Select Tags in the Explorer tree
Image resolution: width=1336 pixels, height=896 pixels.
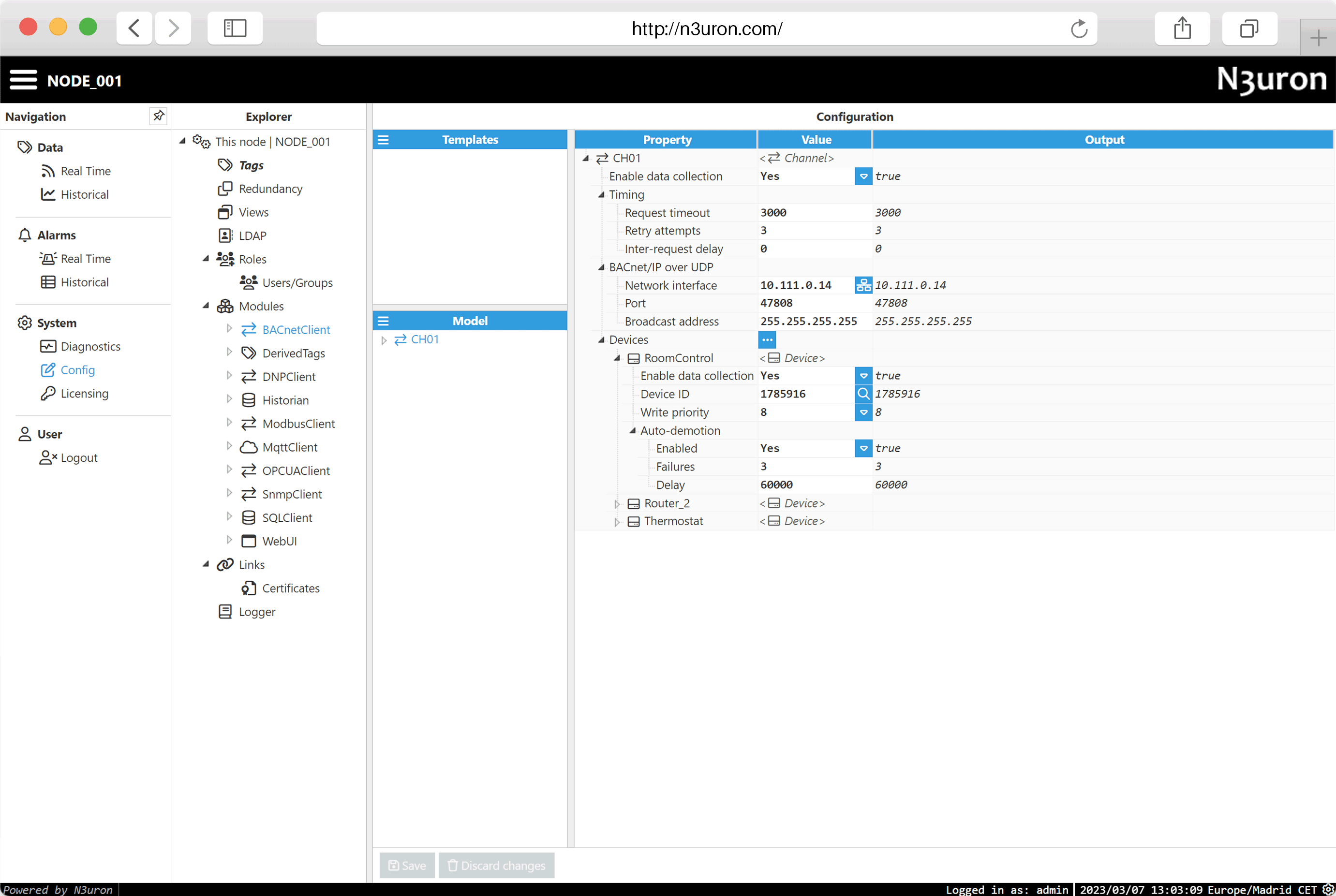coord(241,165)
